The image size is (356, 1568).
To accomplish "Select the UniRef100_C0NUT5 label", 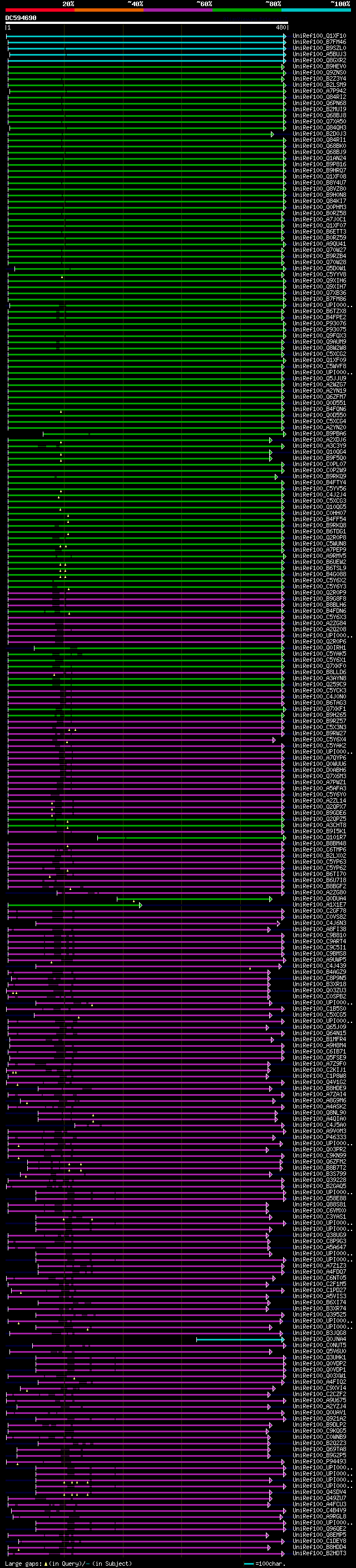I will coord(319,1345).
